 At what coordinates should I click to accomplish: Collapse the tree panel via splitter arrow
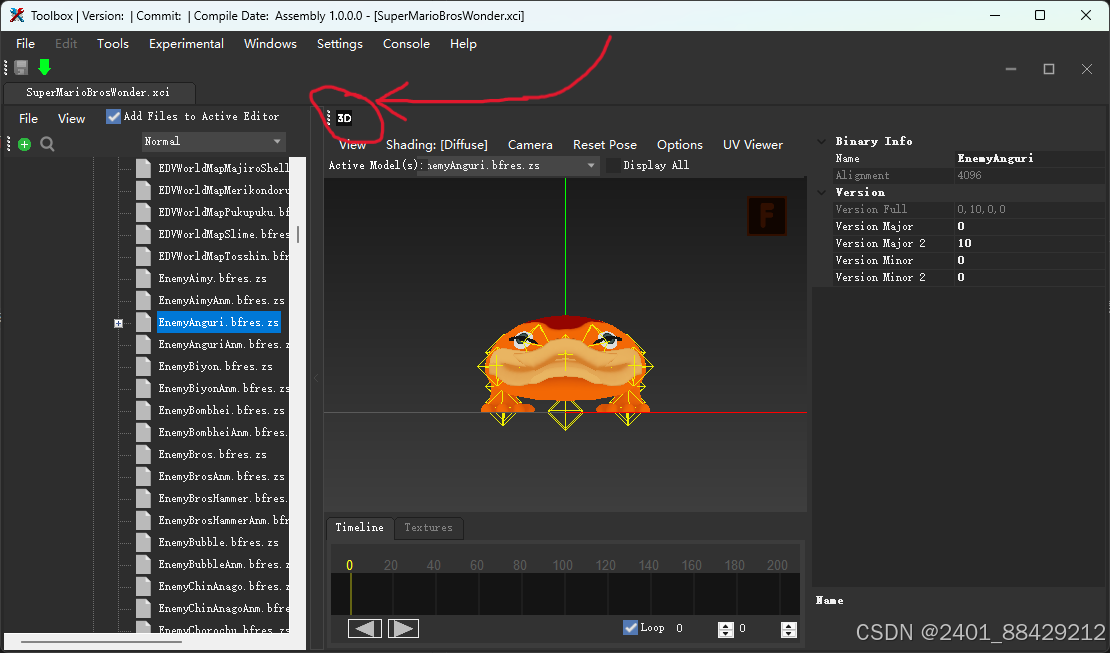[x=316, y=378]
